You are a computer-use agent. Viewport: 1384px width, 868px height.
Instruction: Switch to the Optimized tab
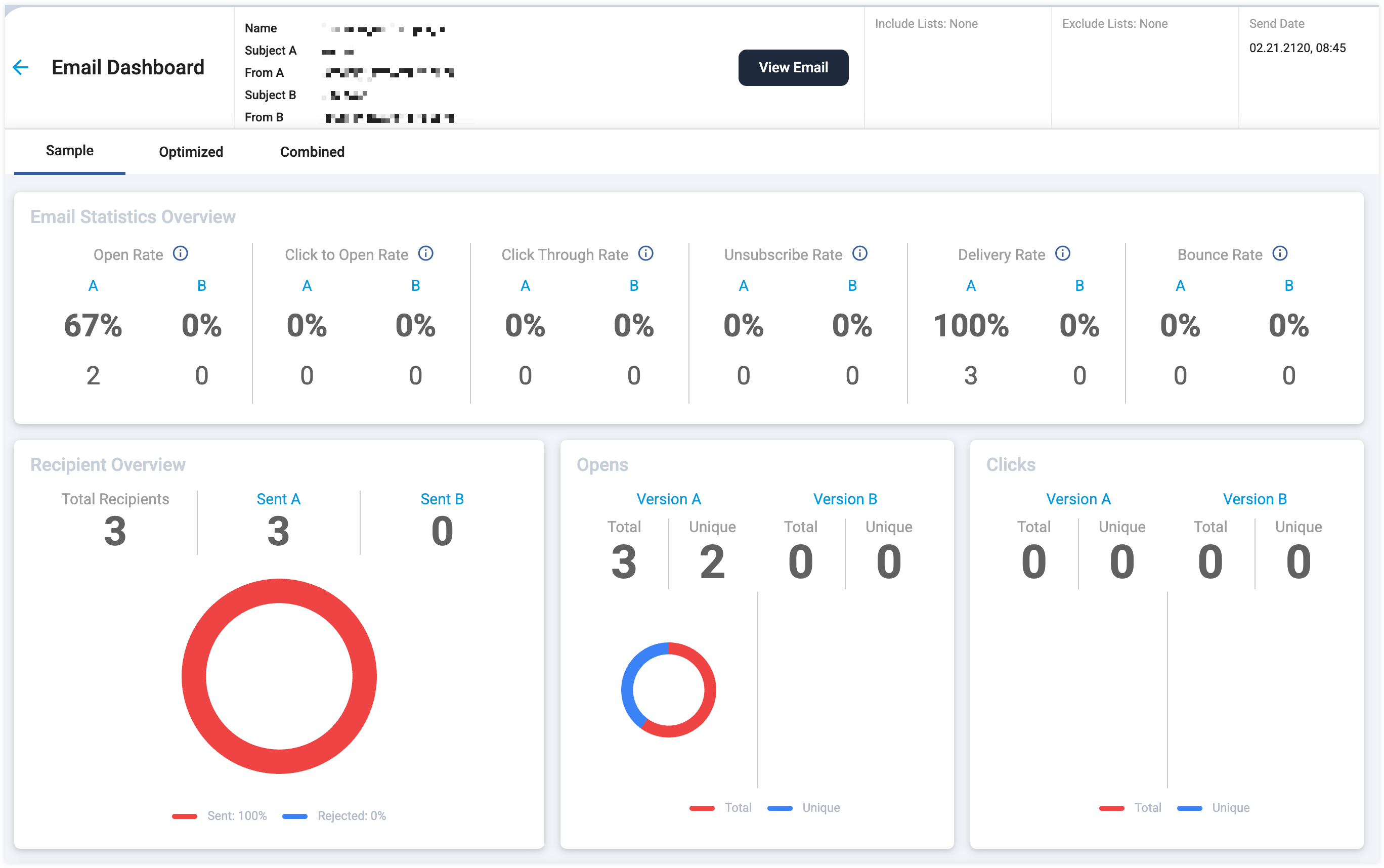[191, 152]
